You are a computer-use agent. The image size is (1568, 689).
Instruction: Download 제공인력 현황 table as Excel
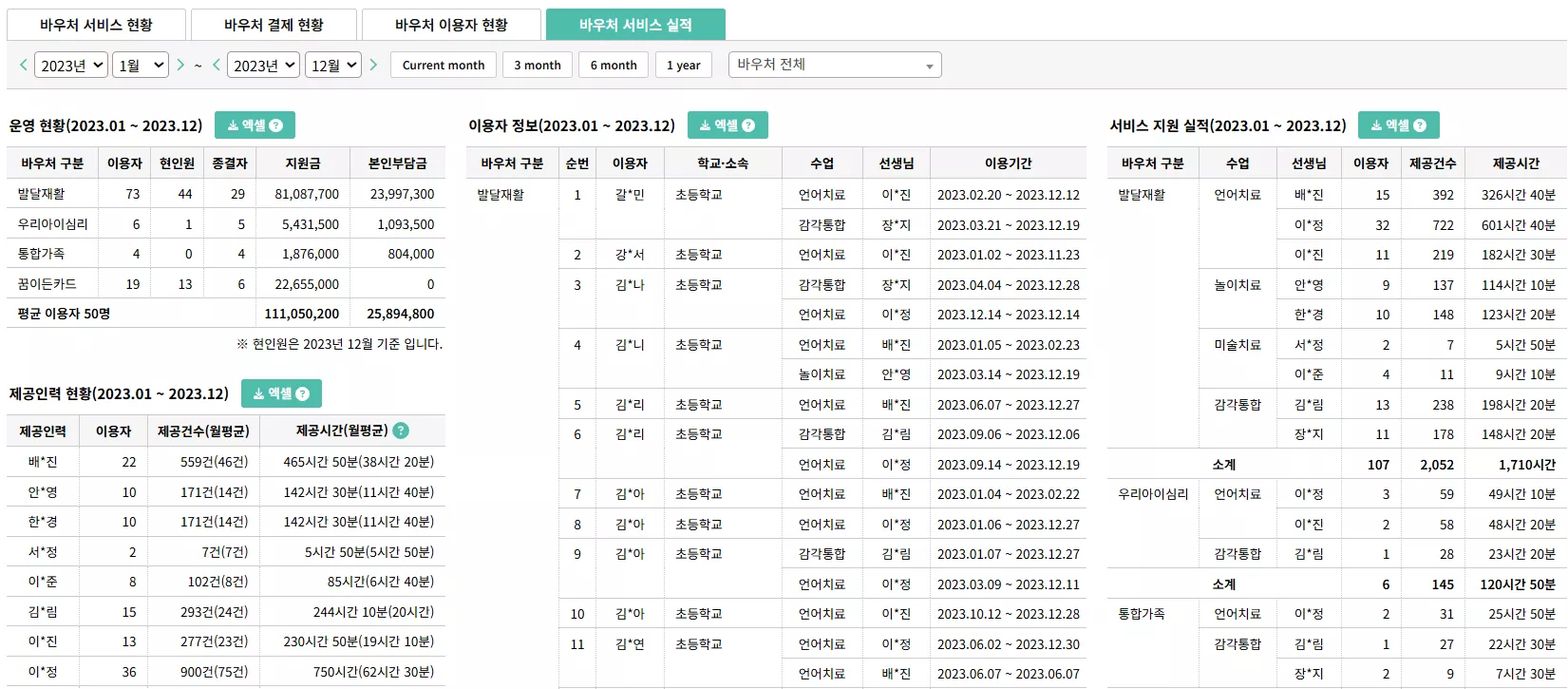(x=281, y=393)
